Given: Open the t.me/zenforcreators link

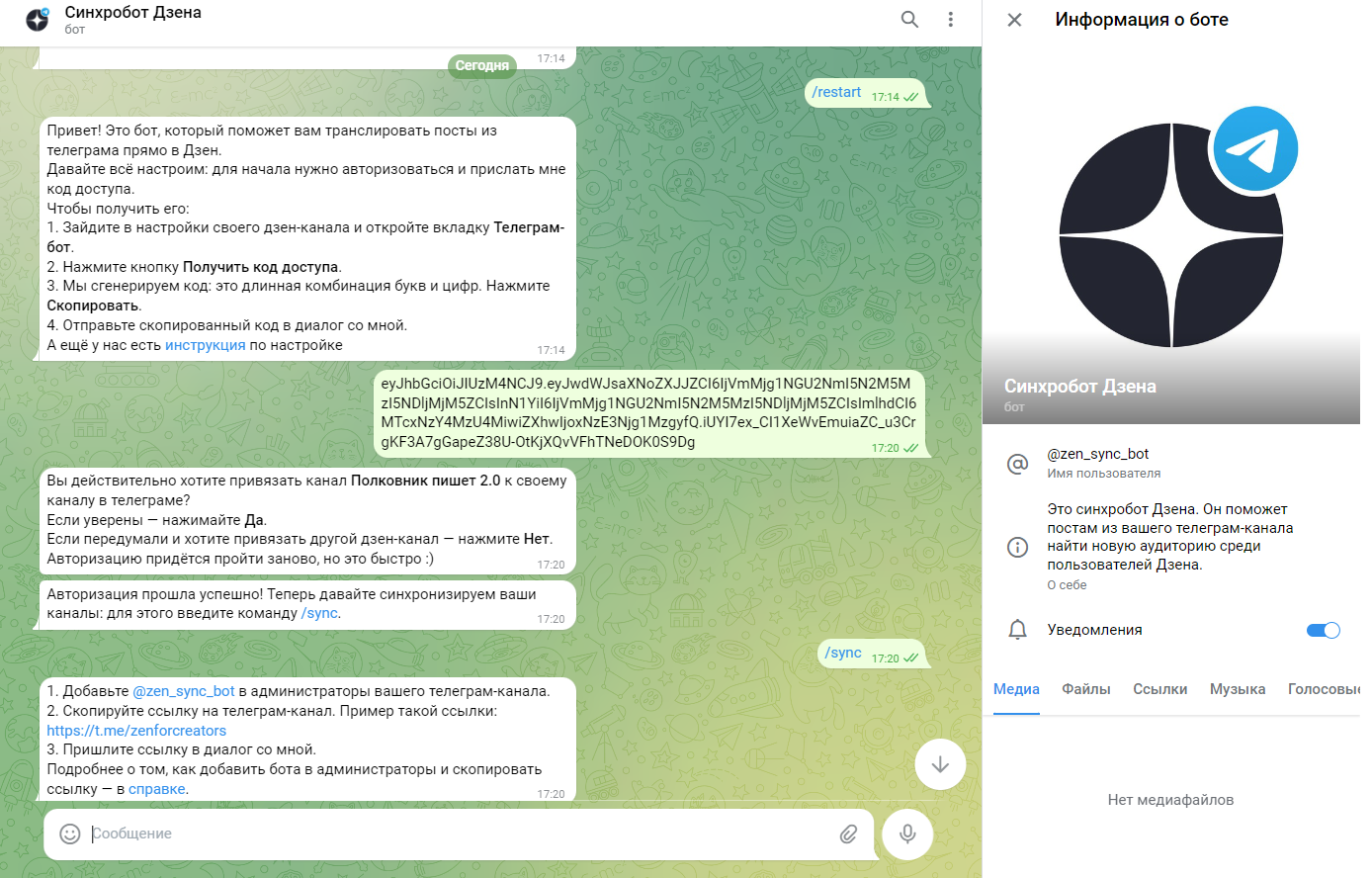Looking at the screenshot, I should [136, 731].
